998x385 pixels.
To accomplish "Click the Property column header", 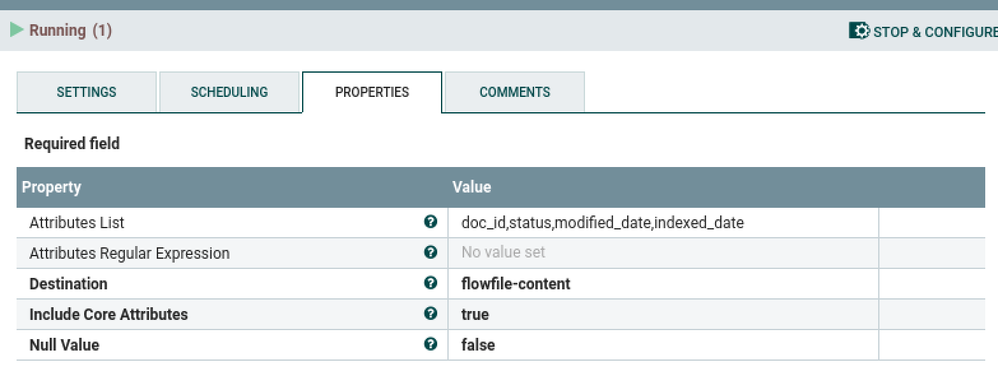I will pos(52,187).
